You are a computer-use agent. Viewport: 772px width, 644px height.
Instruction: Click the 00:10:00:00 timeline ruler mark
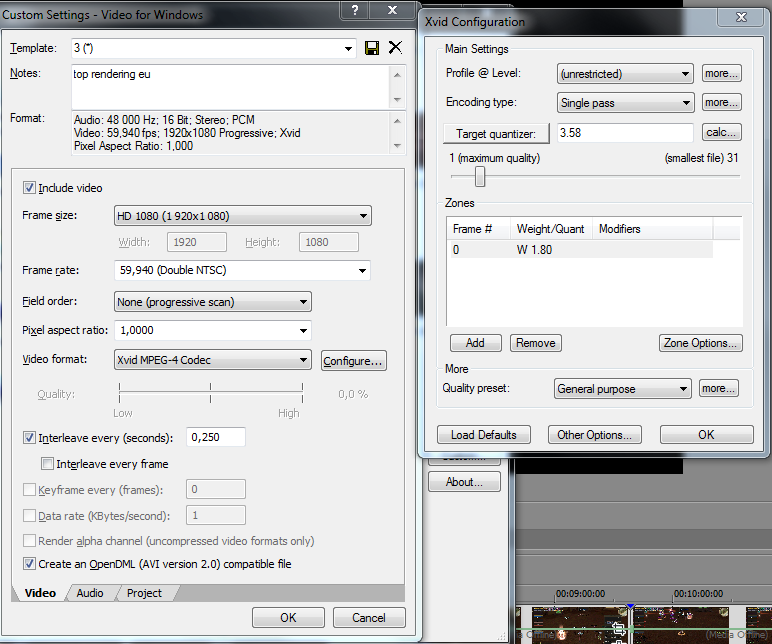click(x=698, y=594)
